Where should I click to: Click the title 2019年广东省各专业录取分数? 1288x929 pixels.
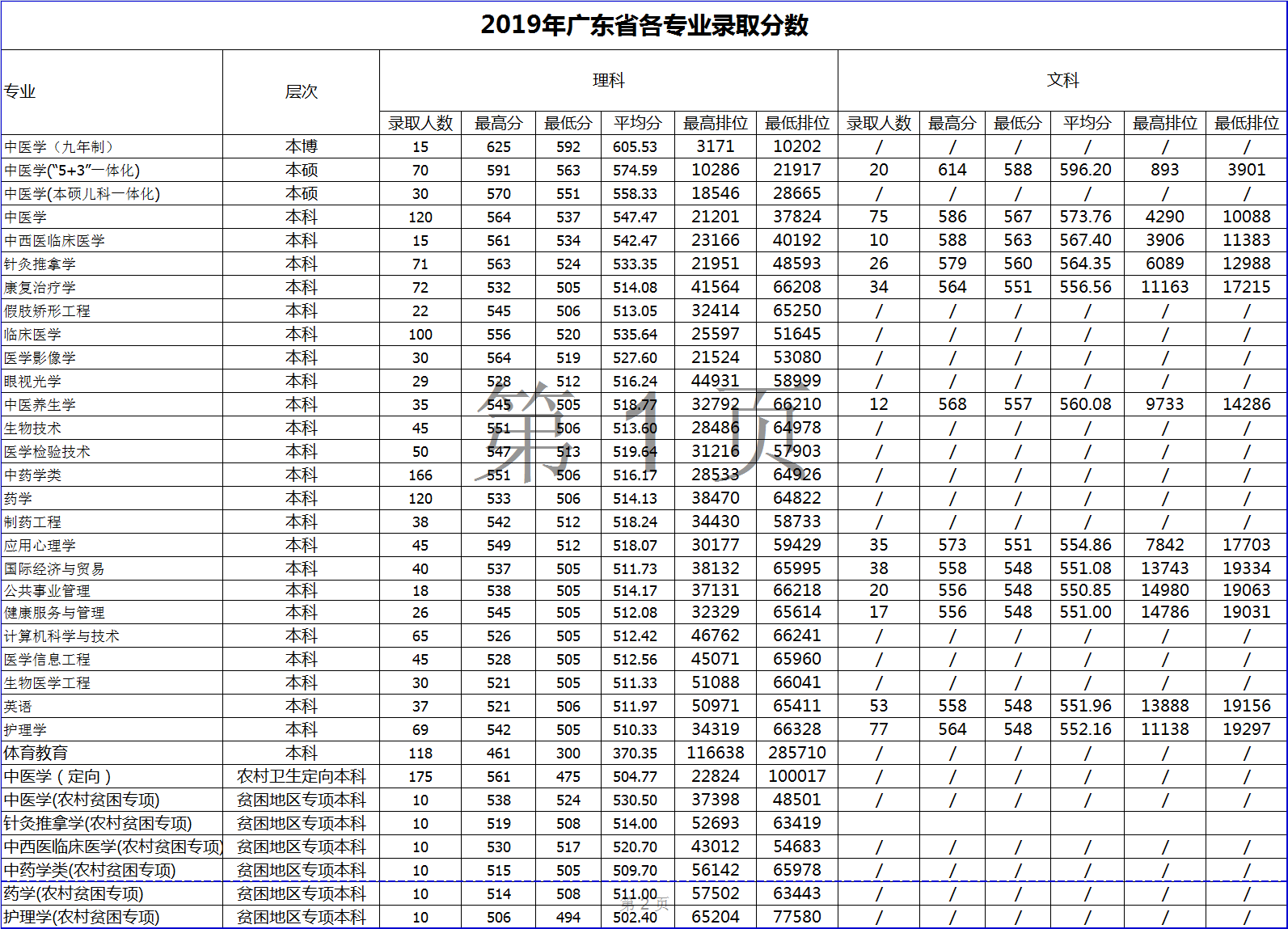point(644,25)
